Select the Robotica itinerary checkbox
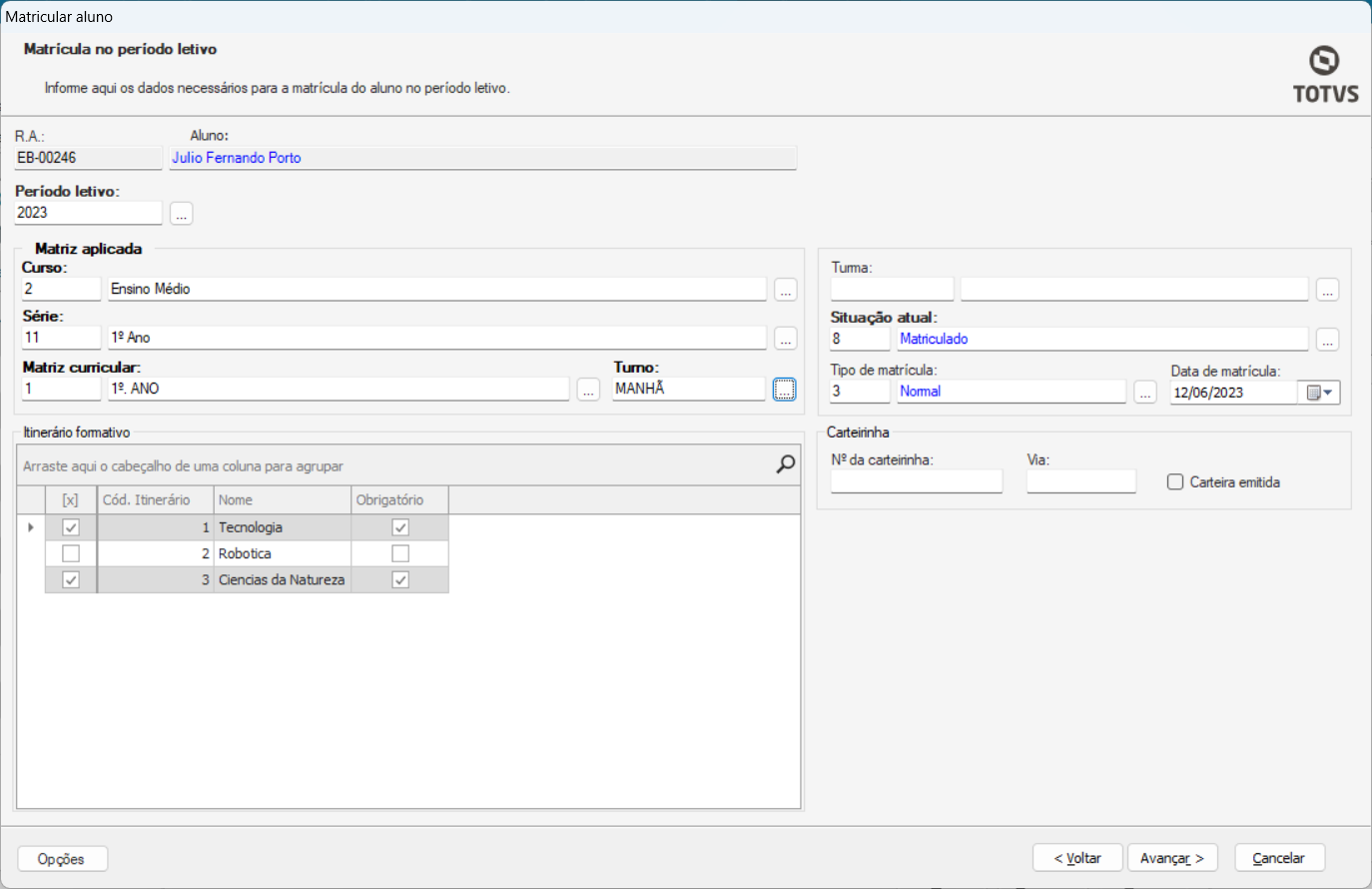This screenshot has height=889, width=1372. click(x=71, y=553)
